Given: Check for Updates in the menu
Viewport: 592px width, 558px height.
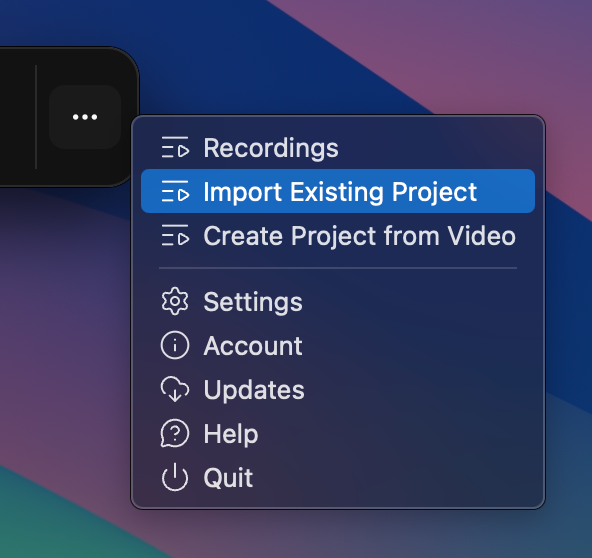Looking at the screenshot, I should pyautogui.click(x=338, y=390).
